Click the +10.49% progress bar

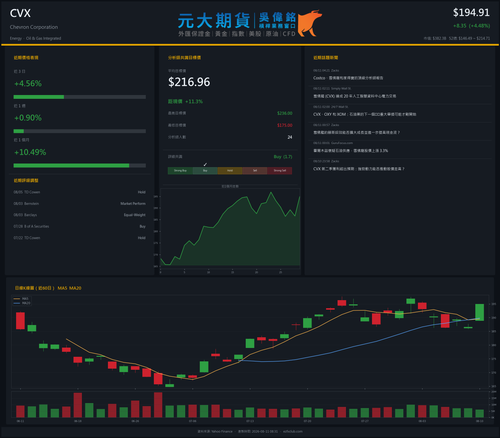point(80,166)
